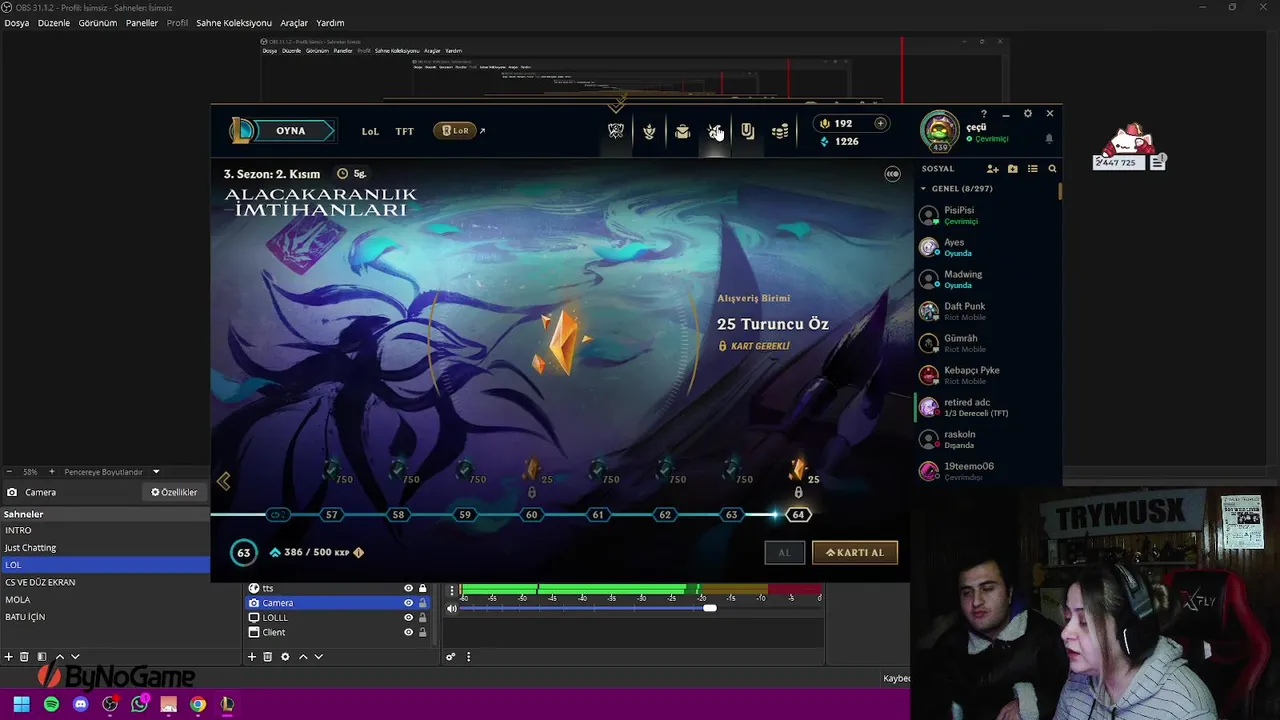This screenshot has width=1280, height=720.
Task: Click the list view icon in Sosyal
Action: [1033, 169]
